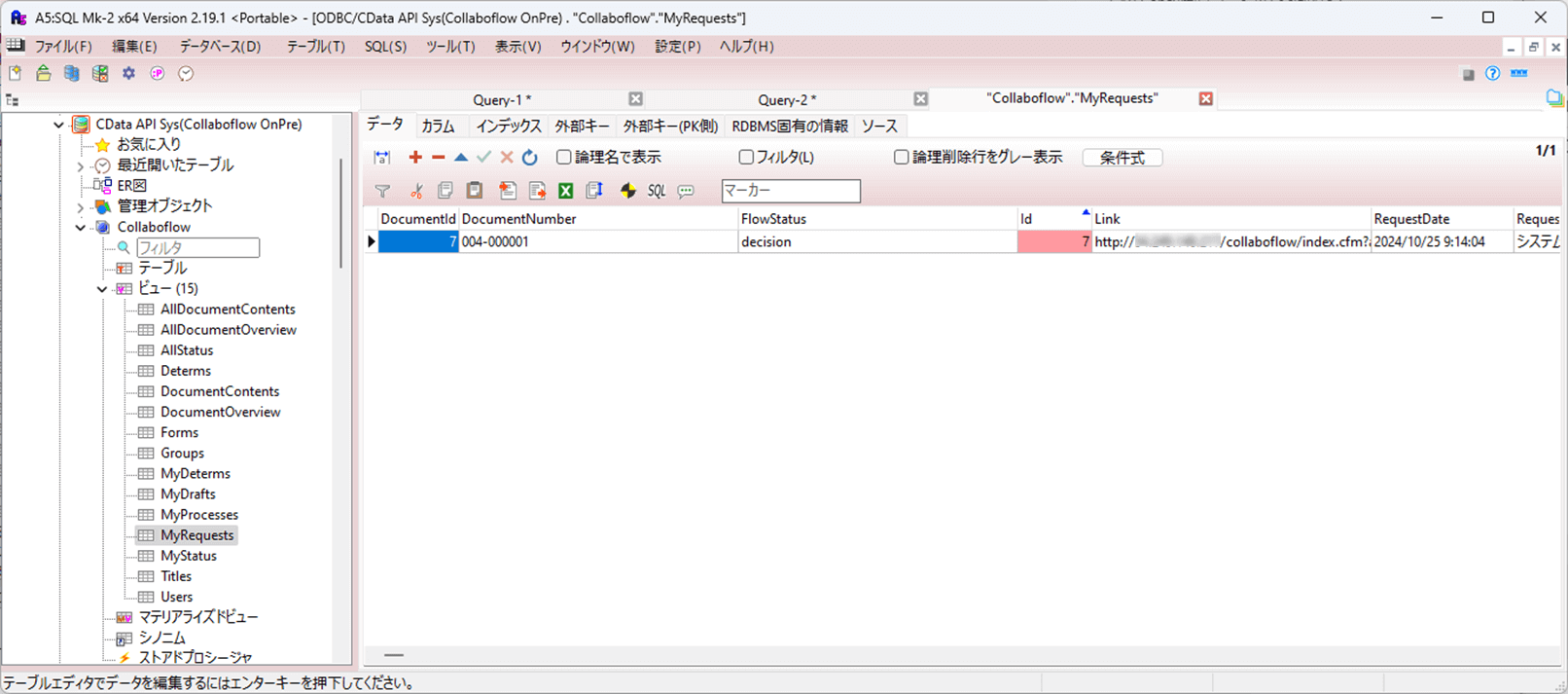Image resolution: width=1568 pixels, height=694 pixels.
Task: Select the マテリアライズドビュー tree item
Action: pyautogui.click(x=198, y=618)
